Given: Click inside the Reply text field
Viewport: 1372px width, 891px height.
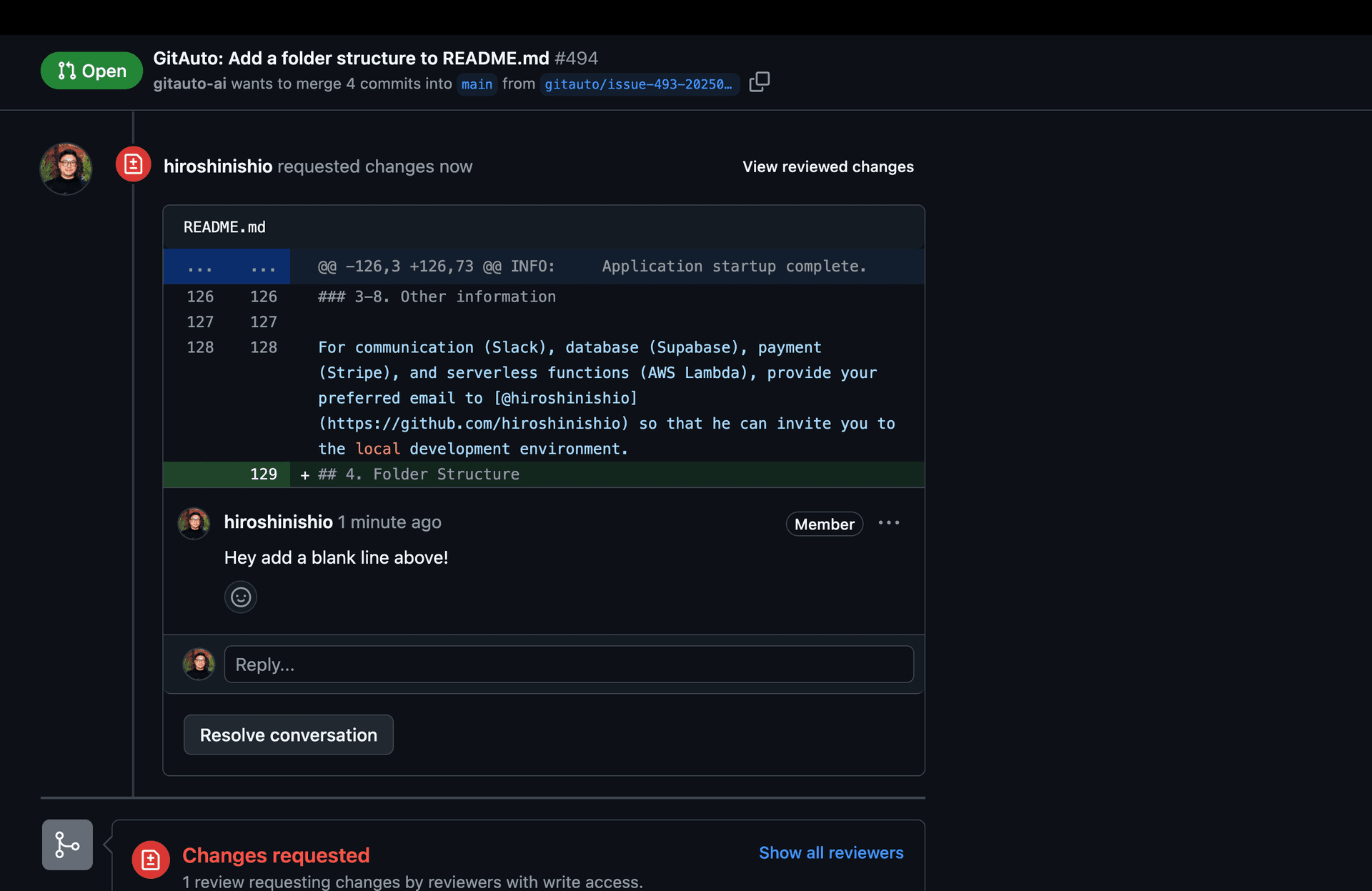Looking at the screenshot, I should pos(568,664).
